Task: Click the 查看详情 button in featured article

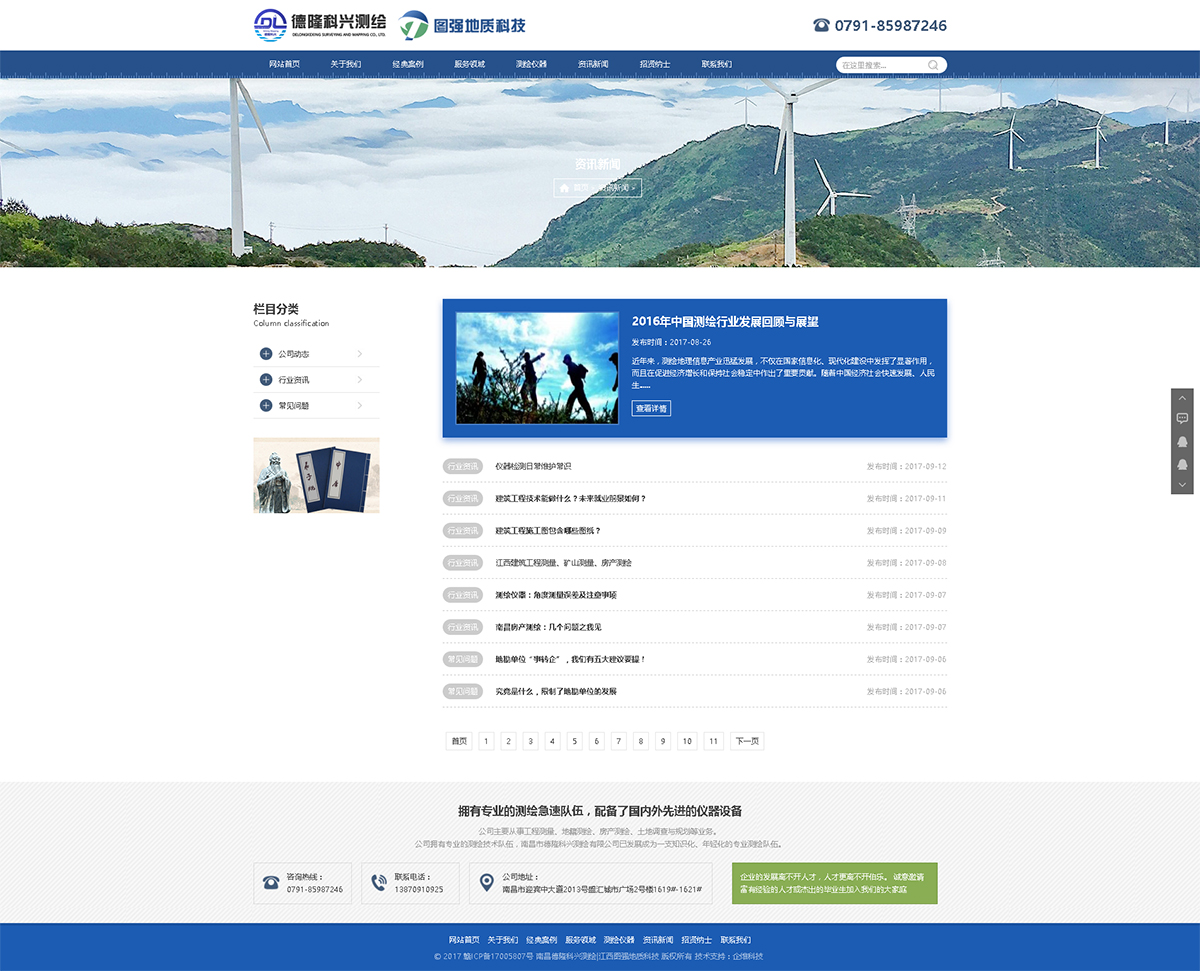Action: [651, 409]
